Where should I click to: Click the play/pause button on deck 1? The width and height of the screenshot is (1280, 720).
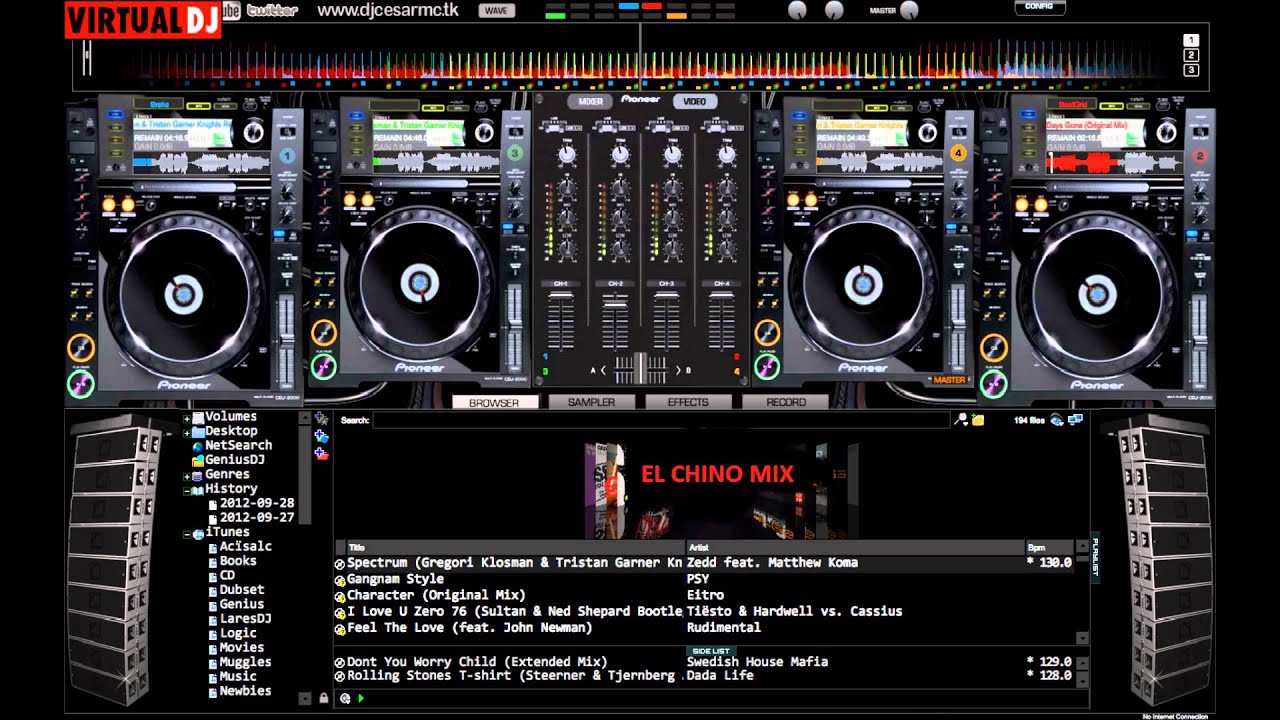(x=80, y=384)
